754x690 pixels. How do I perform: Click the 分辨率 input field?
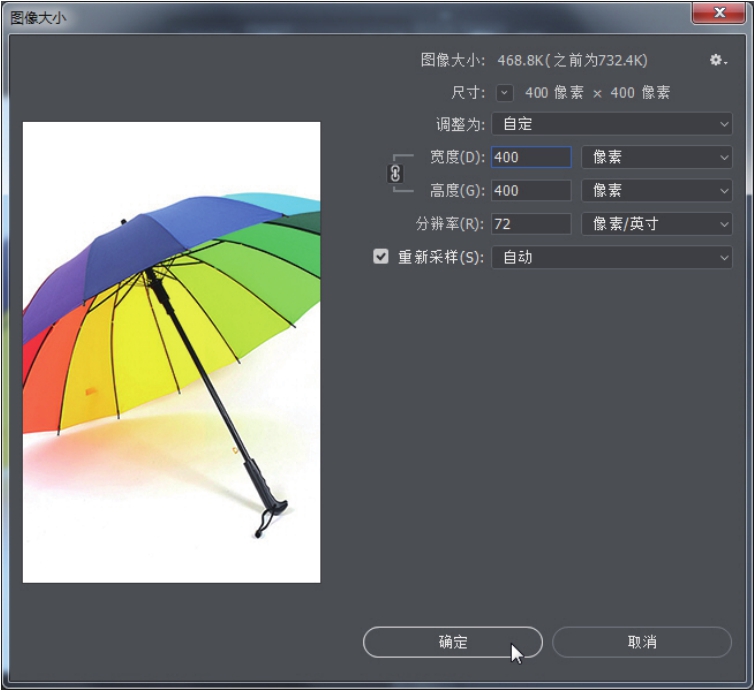pos(531,224)
